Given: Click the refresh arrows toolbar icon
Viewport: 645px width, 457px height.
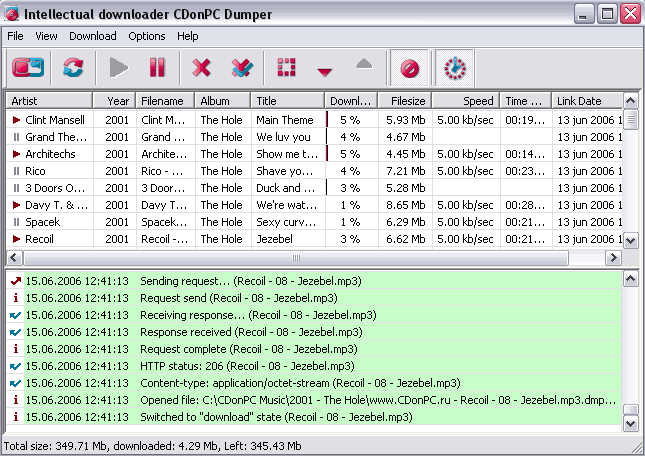Looking at the screenshot, I should tap(73, 67).
